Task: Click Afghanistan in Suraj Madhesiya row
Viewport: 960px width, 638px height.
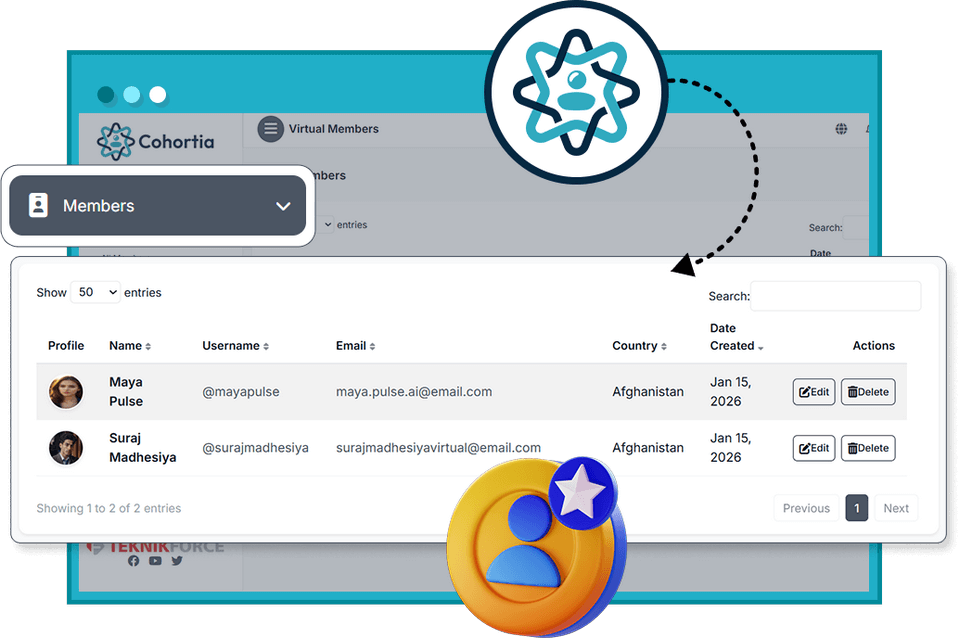Action: coord(648,448)
